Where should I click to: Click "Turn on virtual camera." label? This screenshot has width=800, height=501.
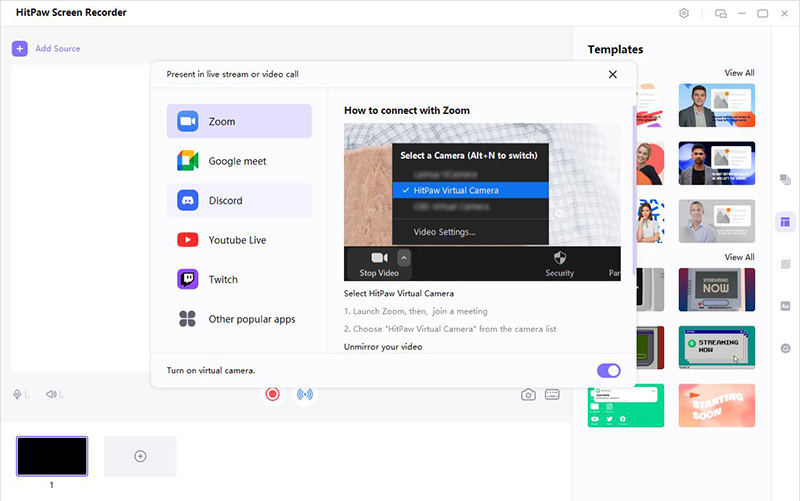coord(211,370)
